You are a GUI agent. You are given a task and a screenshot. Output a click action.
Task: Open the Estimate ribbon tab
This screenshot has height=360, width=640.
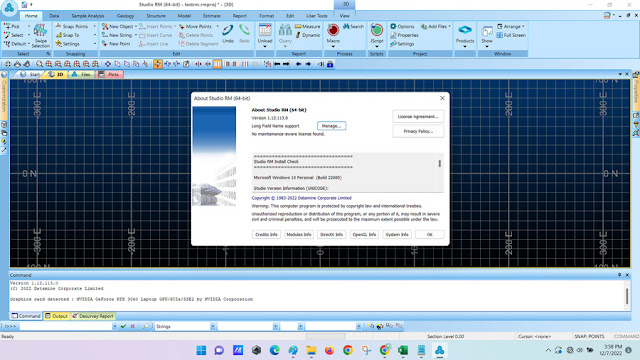tap(211, 16)
